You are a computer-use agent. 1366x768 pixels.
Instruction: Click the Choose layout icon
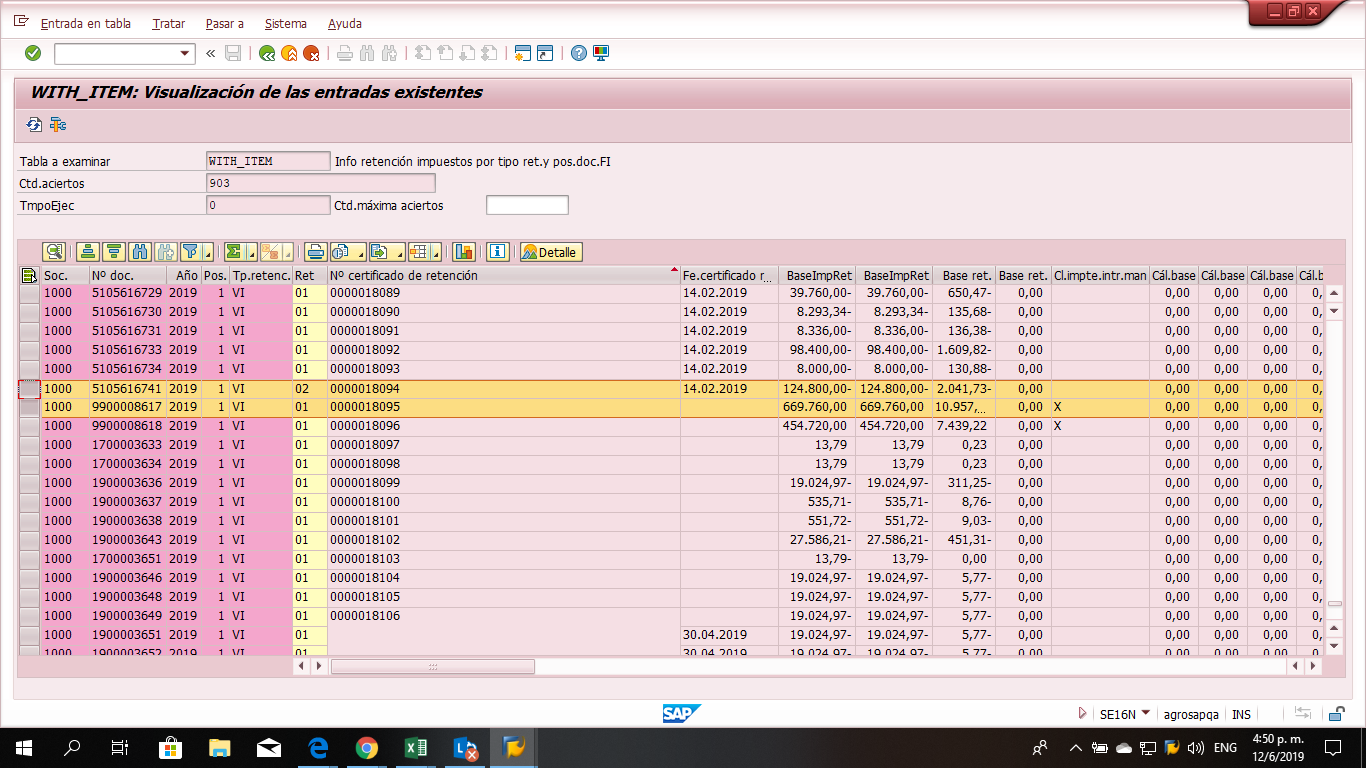pyautogui.click(x=418, y=252)
